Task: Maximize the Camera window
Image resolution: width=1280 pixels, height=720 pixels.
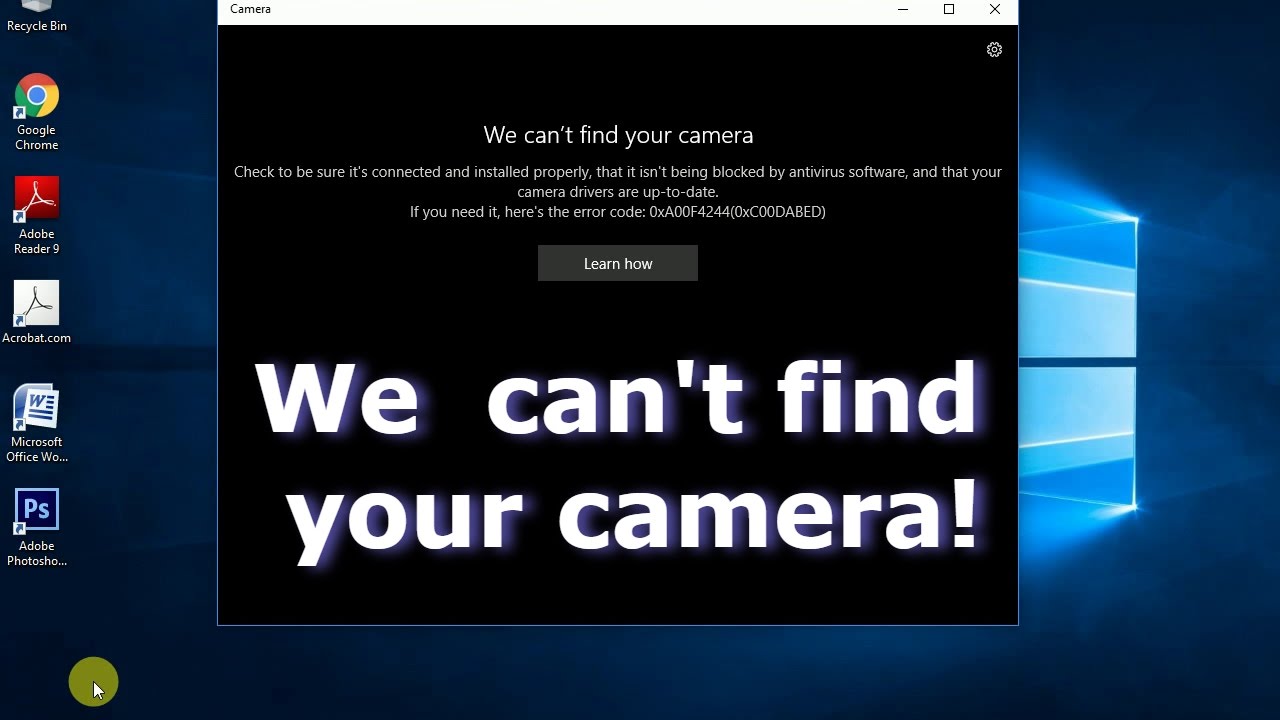Action: click(x=948, y=9)
